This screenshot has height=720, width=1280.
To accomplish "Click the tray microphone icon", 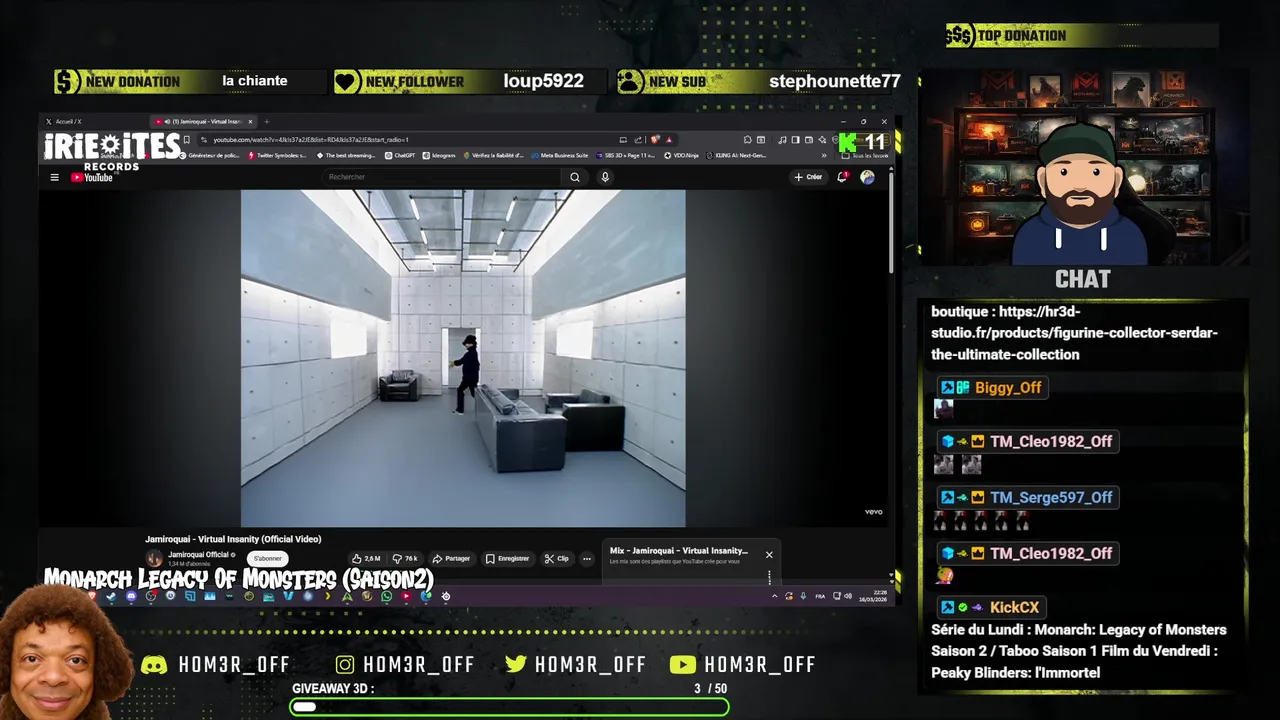I will click(x=803, y=596).
